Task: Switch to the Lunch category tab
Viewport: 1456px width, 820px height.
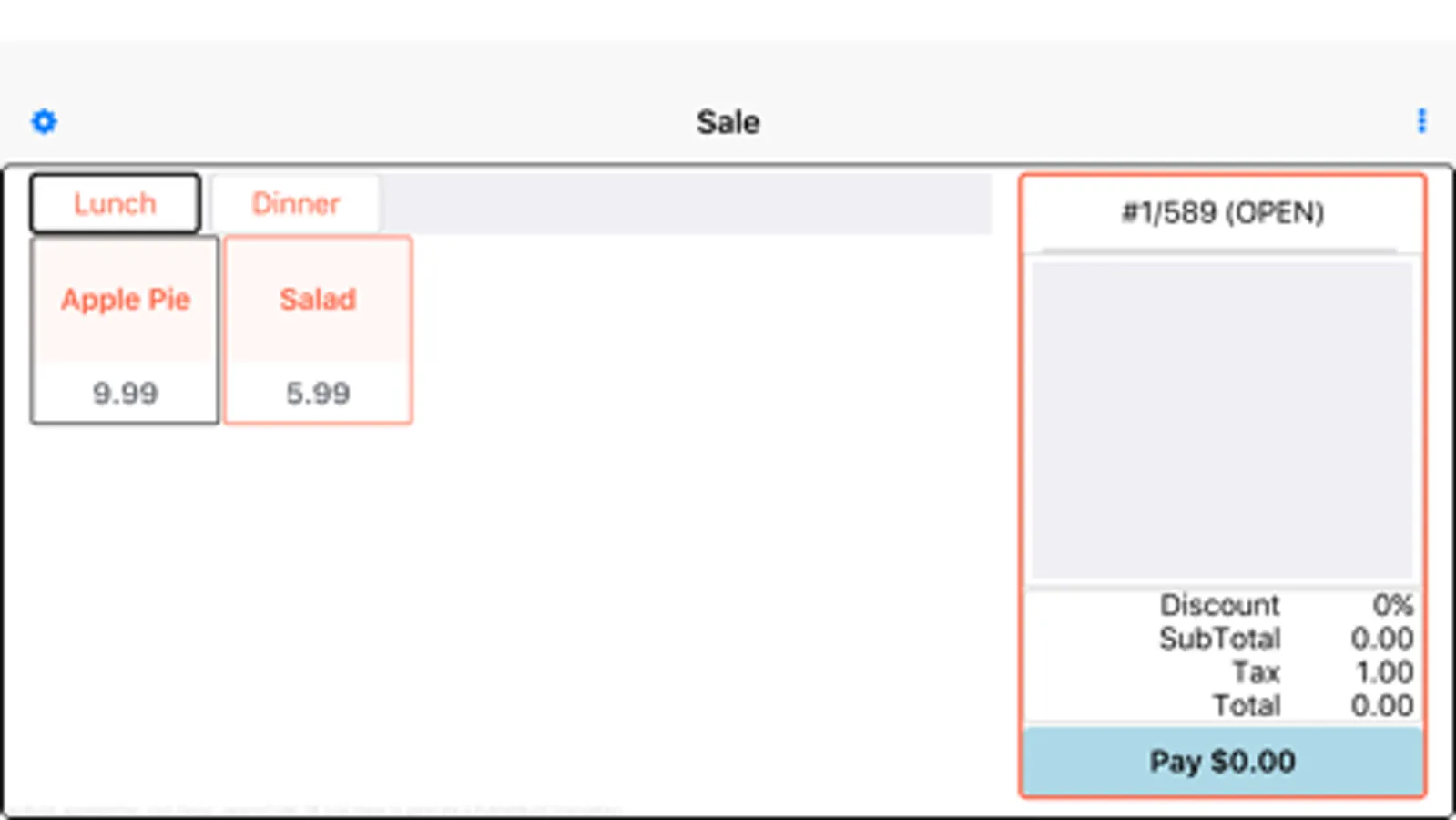Action: click(x=115, y=203)
